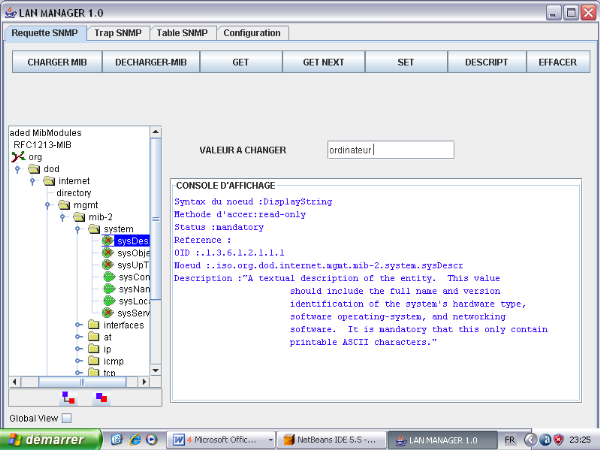Click the tree's horizontal scrollbar
This screenshot has width=600, height=450.
(x=70, y=382)
